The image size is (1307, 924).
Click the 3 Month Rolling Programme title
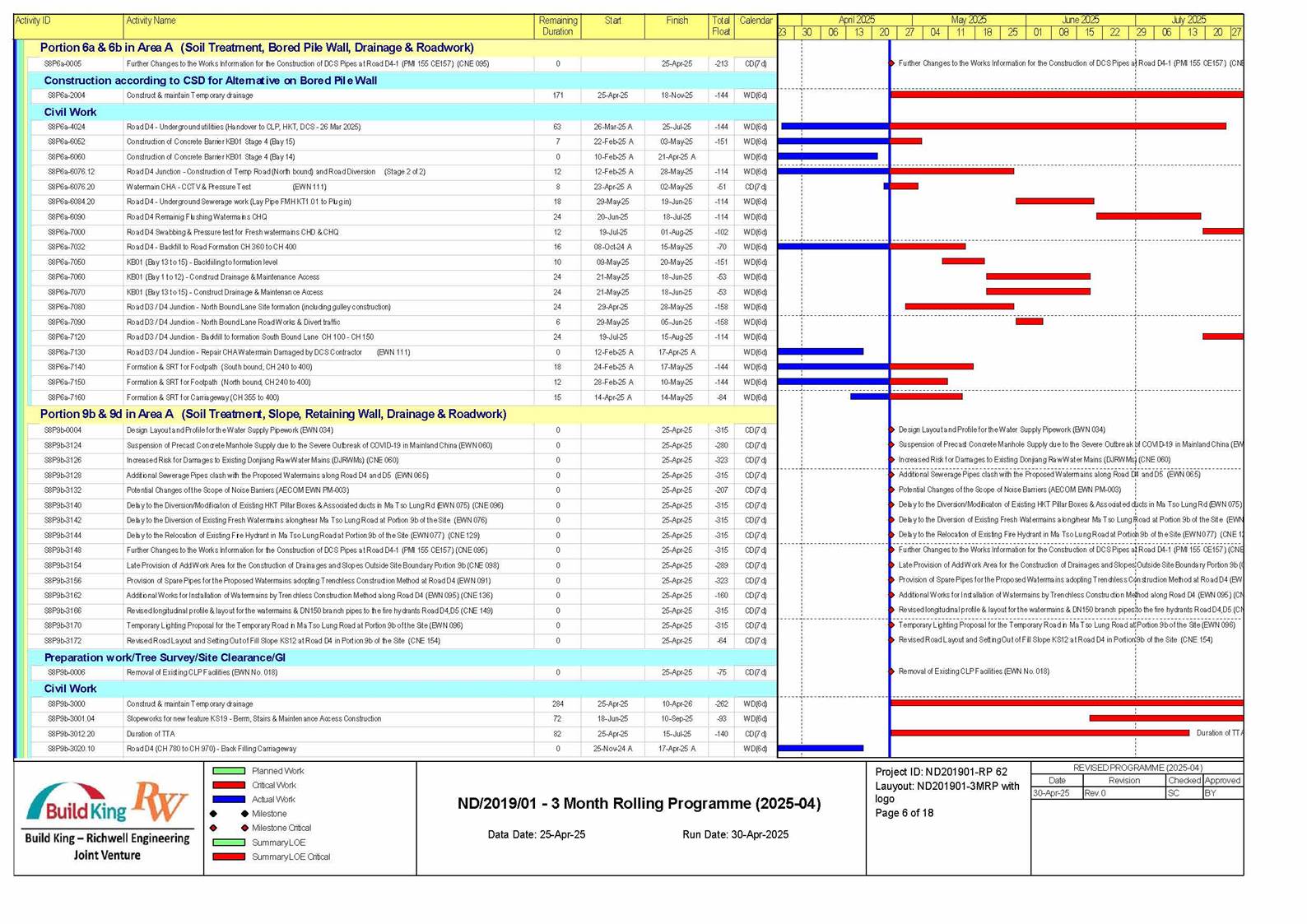click(x=639, y=804)
